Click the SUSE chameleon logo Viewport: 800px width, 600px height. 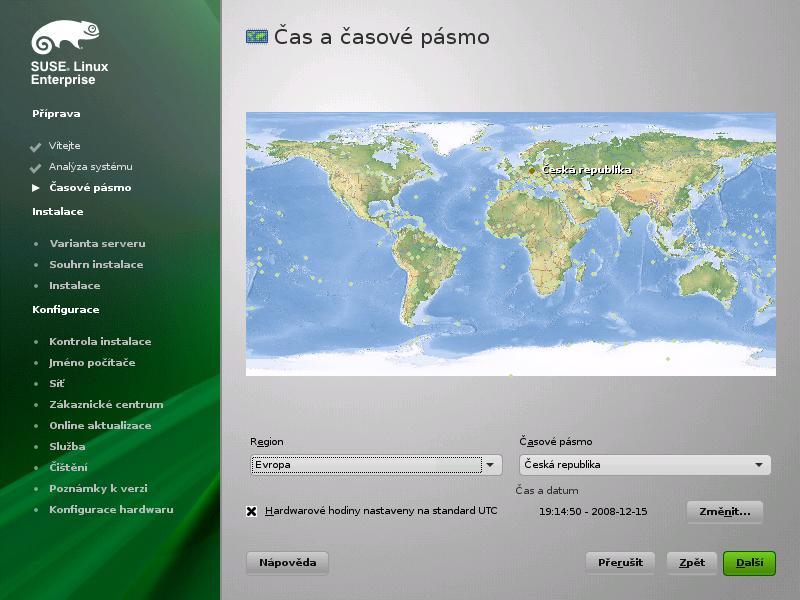click(65, 37)
